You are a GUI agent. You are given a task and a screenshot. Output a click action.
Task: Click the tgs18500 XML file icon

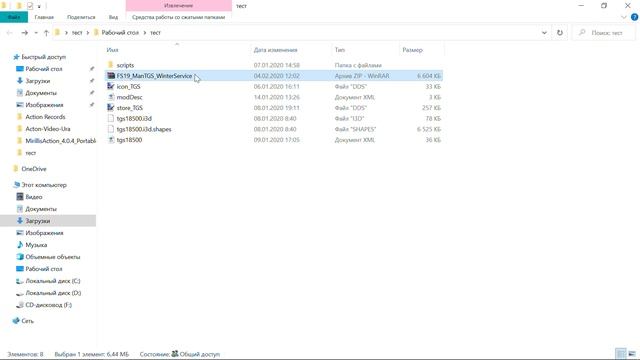pos(110,140)
